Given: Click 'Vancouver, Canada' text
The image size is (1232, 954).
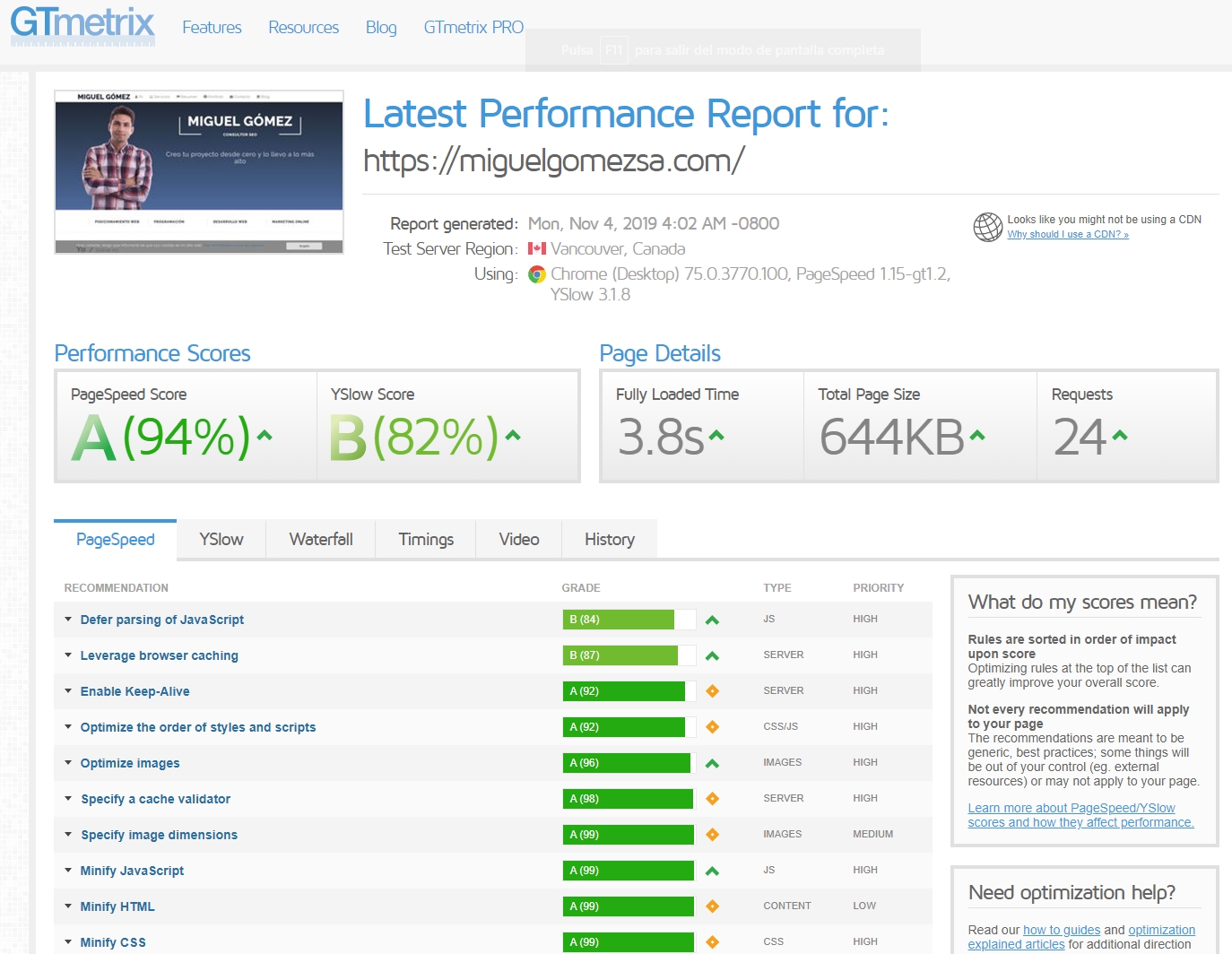Looking at the screenshot, I should 618,248.
